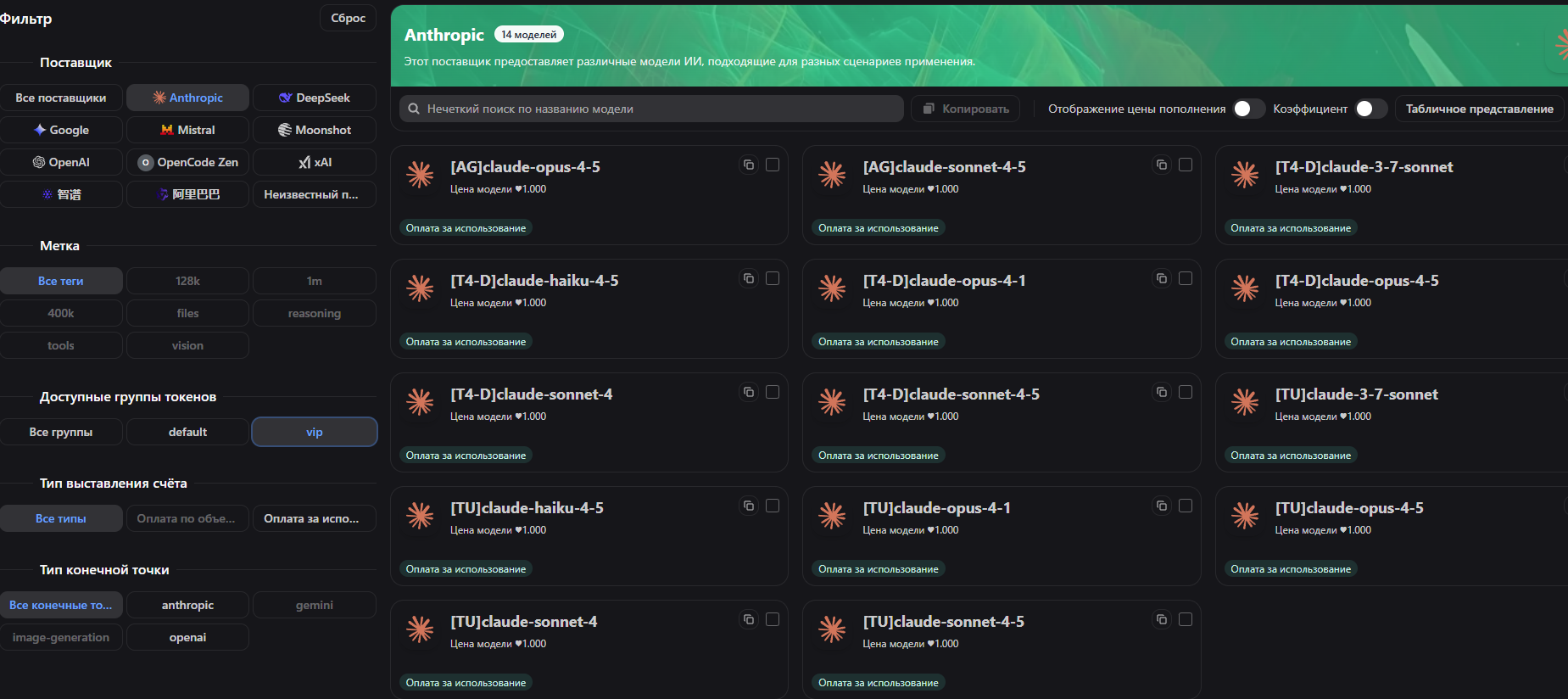Filter providers by Mistral
Image resolution: width=1568 pixels, height=699 pixels.
tap(187, 130)
